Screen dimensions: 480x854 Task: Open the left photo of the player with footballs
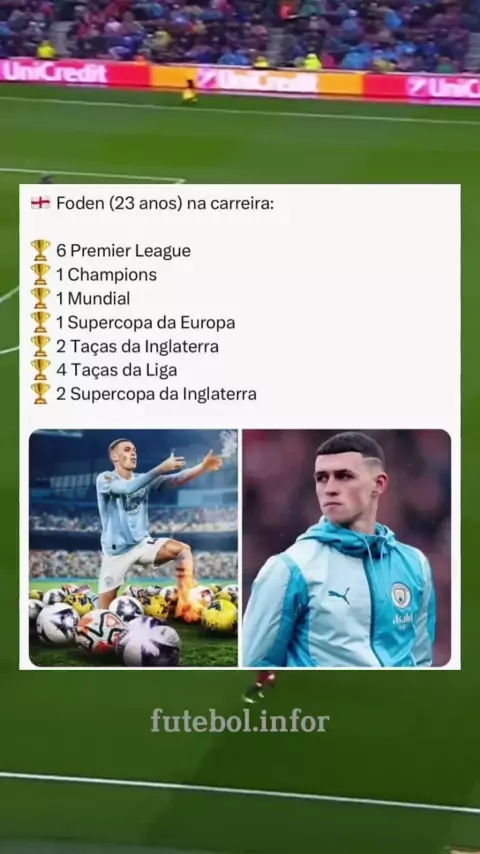point(133,548)
